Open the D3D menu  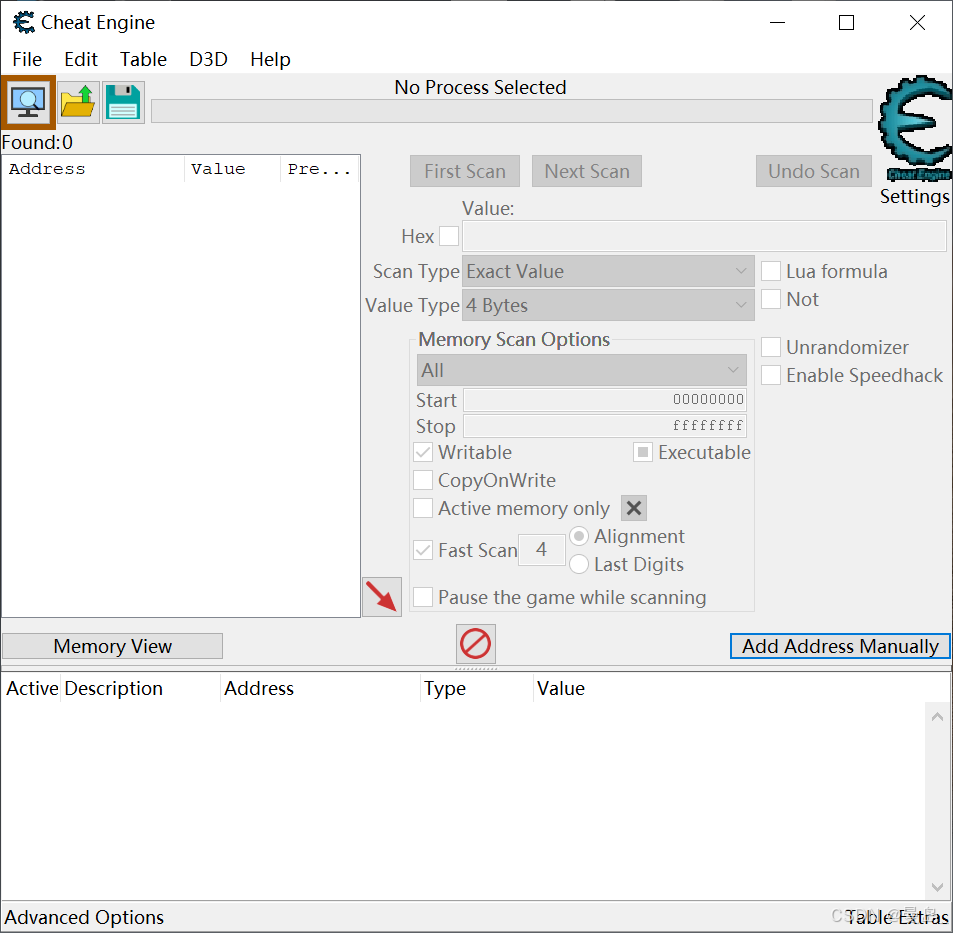(208, 59)
